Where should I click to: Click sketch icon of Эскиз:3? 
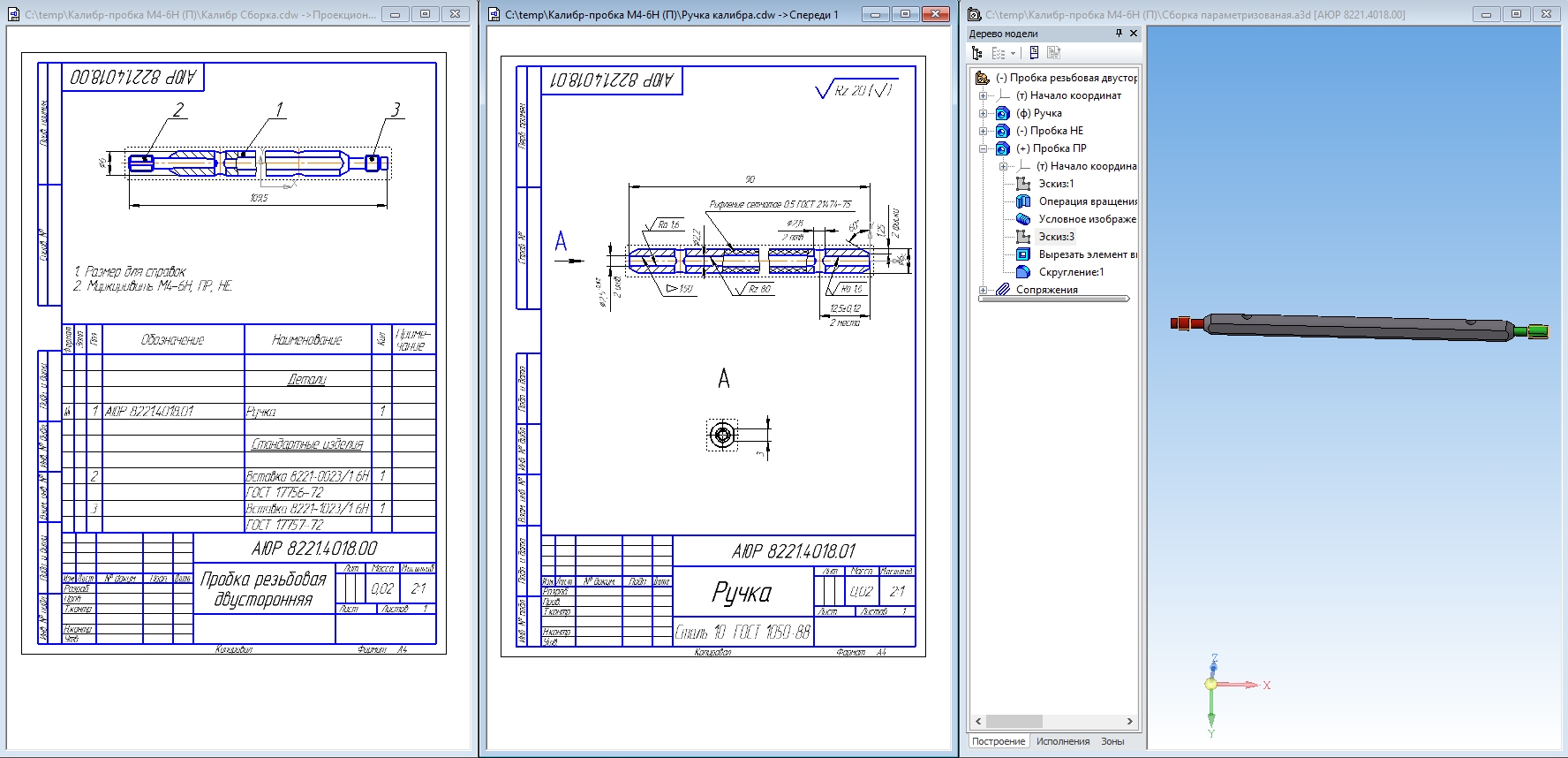[x=1023, y=237]
